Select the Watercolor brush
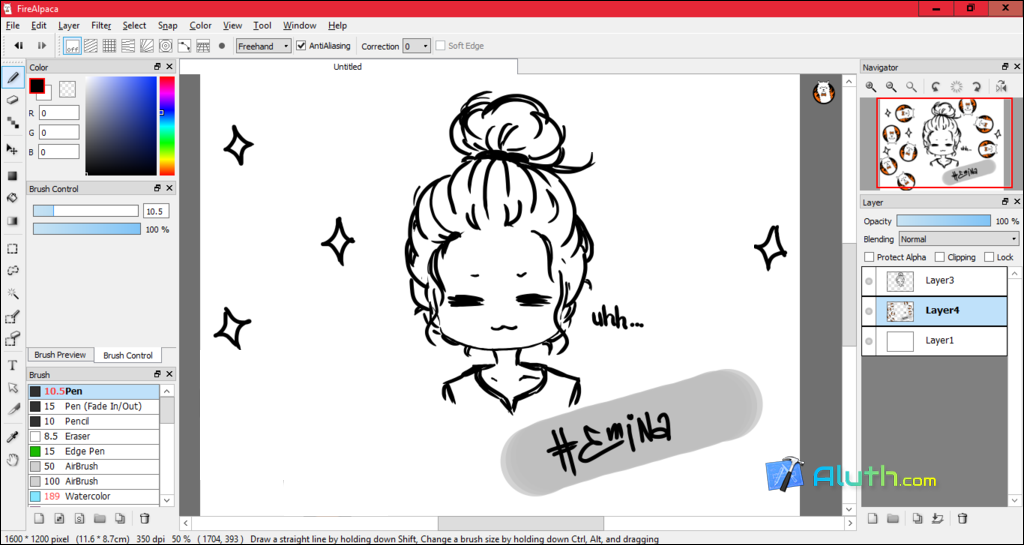Screen dimensions: 1024x545 pyautogui.click(x=93, y=497)
